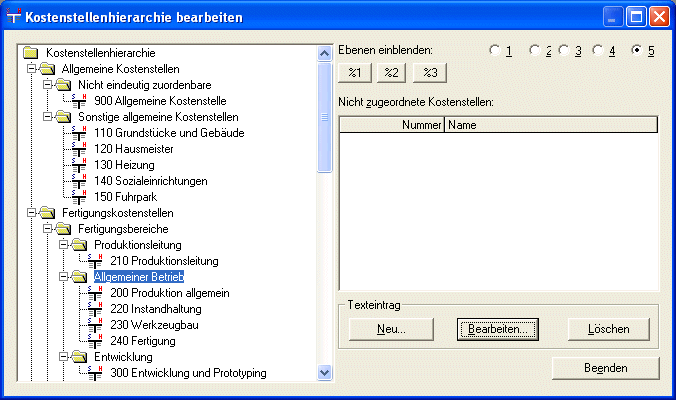Click the icon beside 110 Grundstücke und Gebäude
The height and width of the screenshot is (400, 676).
tap(79, 133)
